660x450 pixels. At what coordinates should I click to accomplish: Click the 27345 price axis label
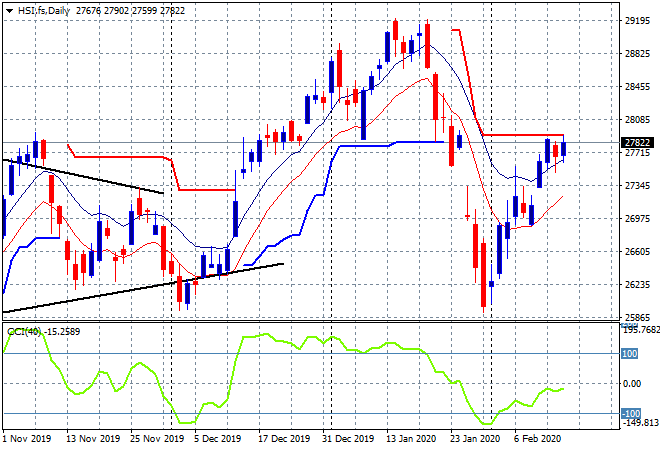point(637,186)
